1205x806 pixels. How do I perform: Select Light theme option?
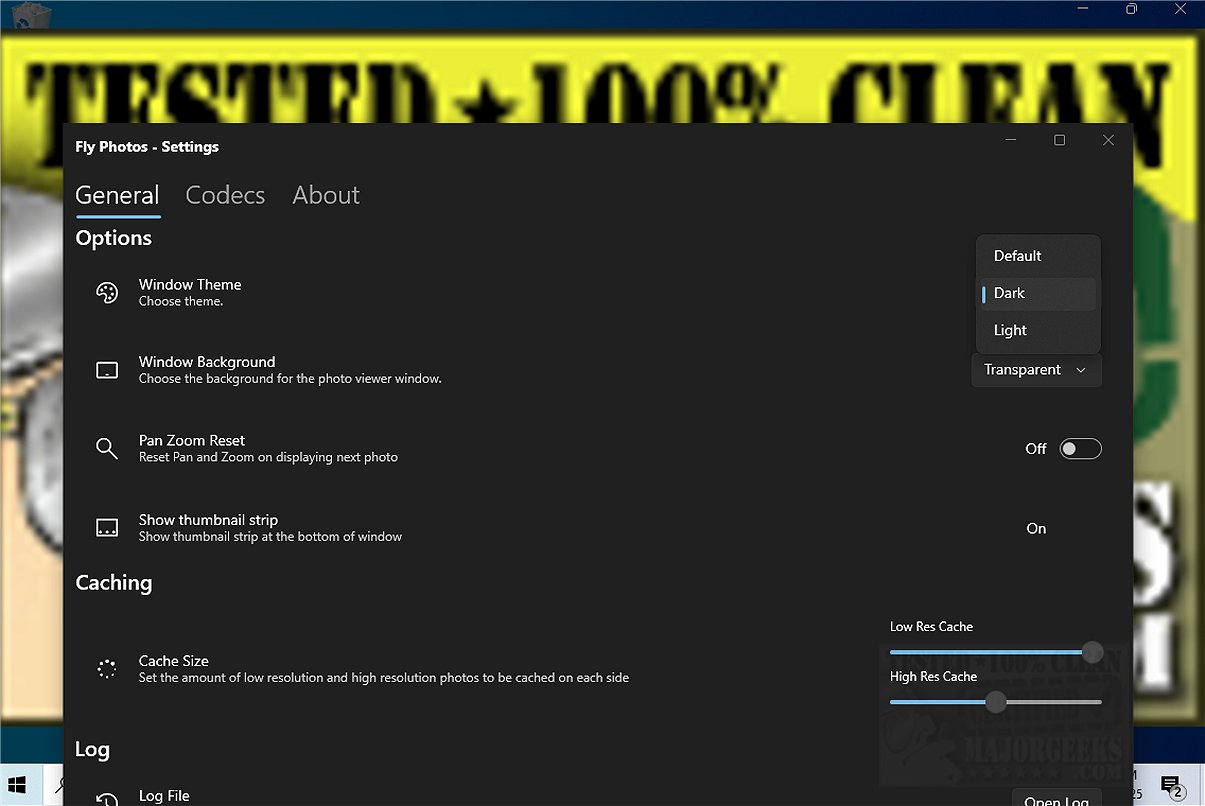[x=1037, y=330]
